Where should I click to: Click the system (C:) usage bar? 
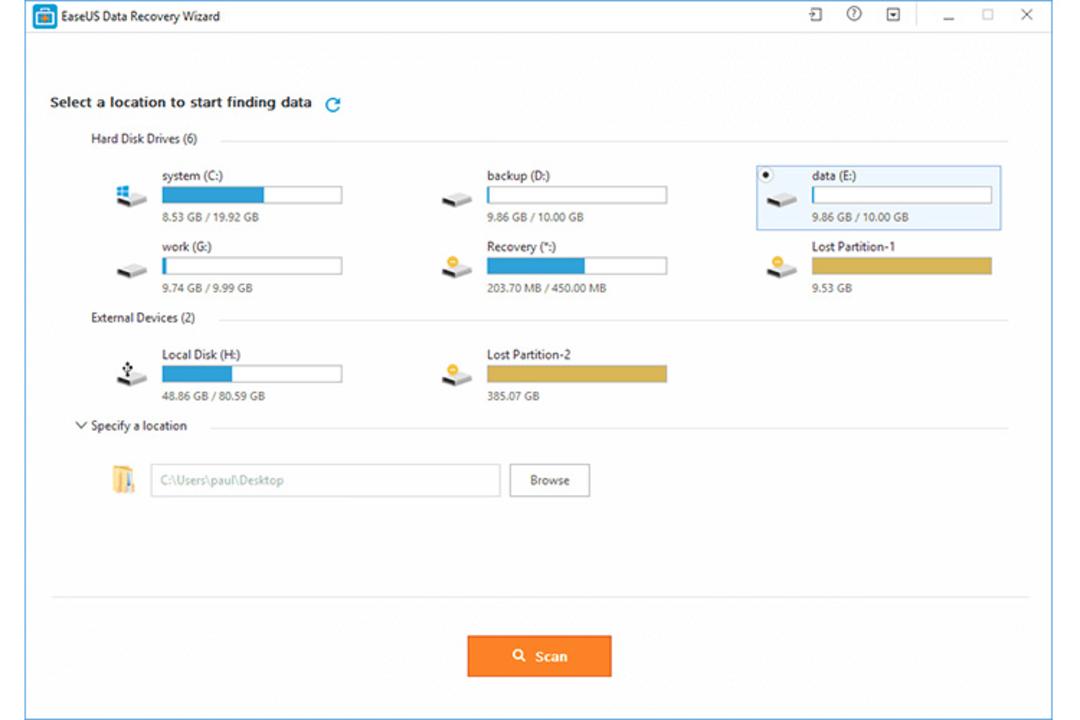(x=252, y=195)
